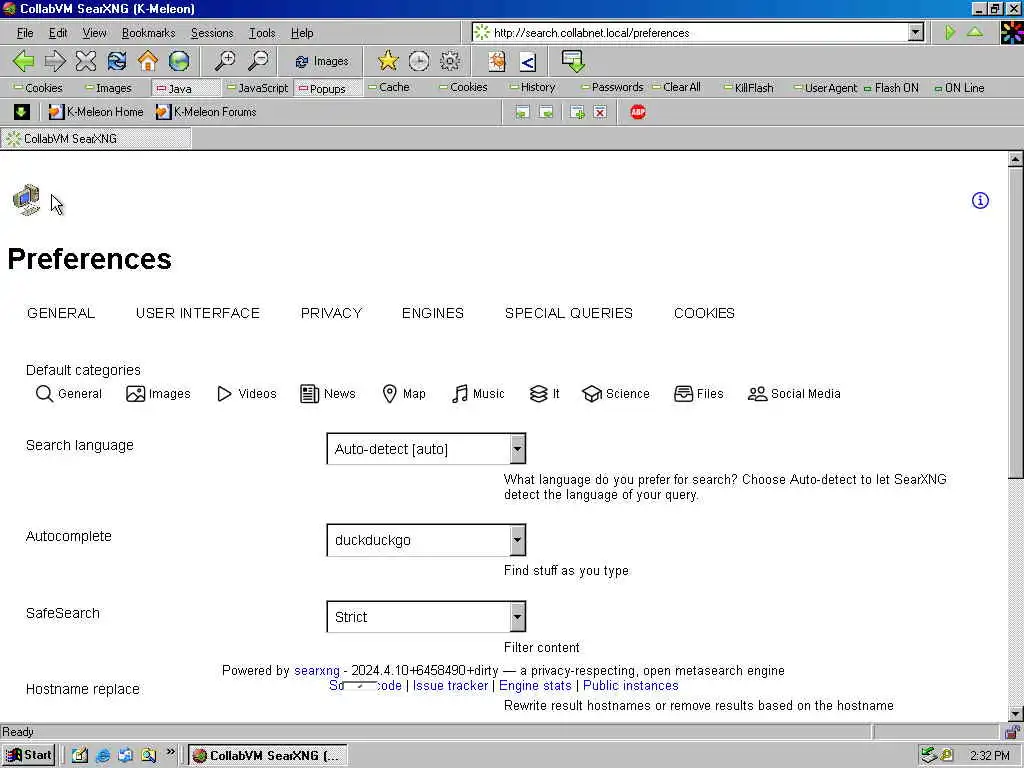
Task: Toggle the Flash ON switch
Action: click(891, 88)
